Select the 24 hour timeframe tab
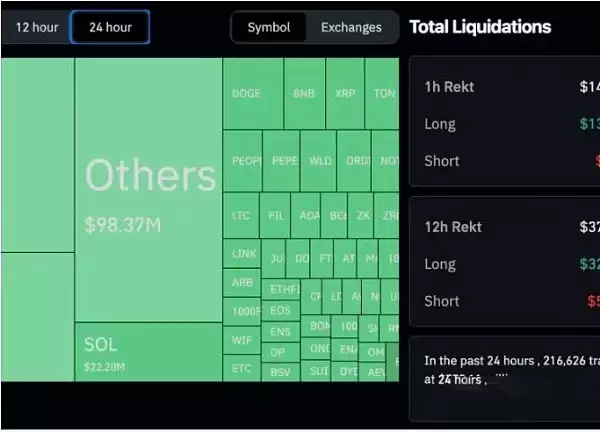This screenshot has height=433, width=600. [110, 27]
